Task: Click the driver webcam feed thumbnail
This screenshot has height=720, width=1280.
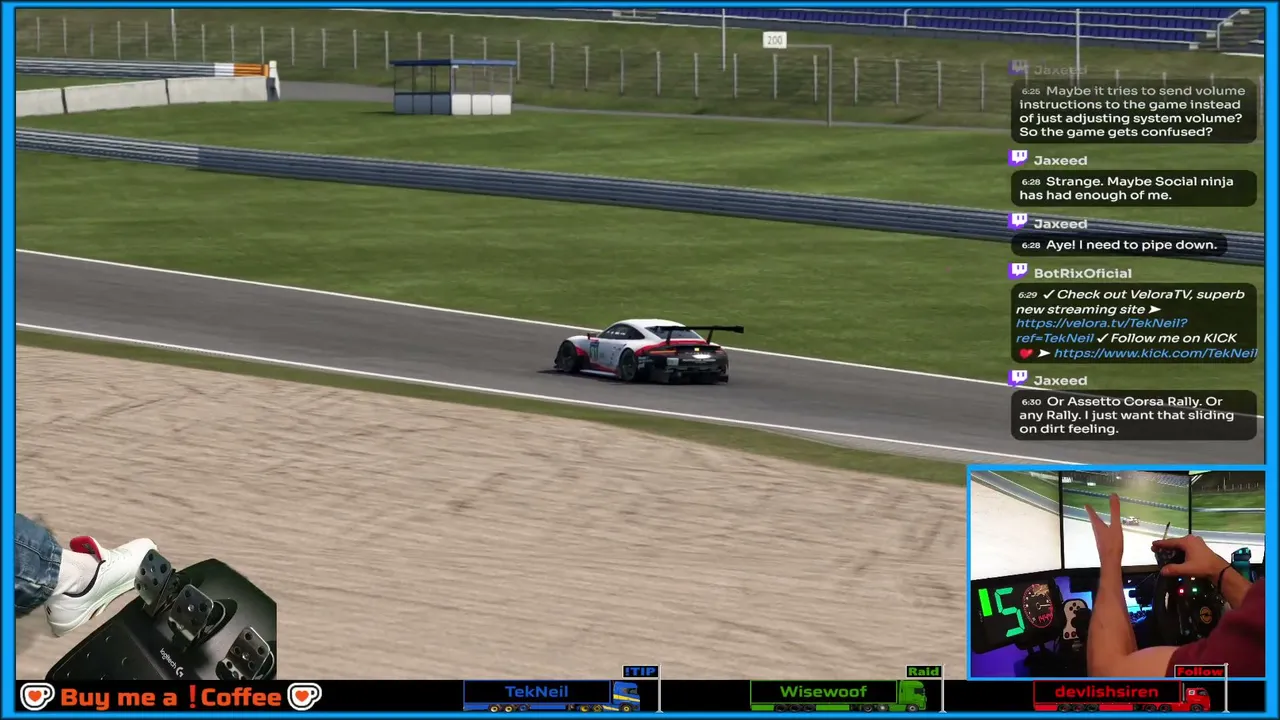Action: [1116, 573]
